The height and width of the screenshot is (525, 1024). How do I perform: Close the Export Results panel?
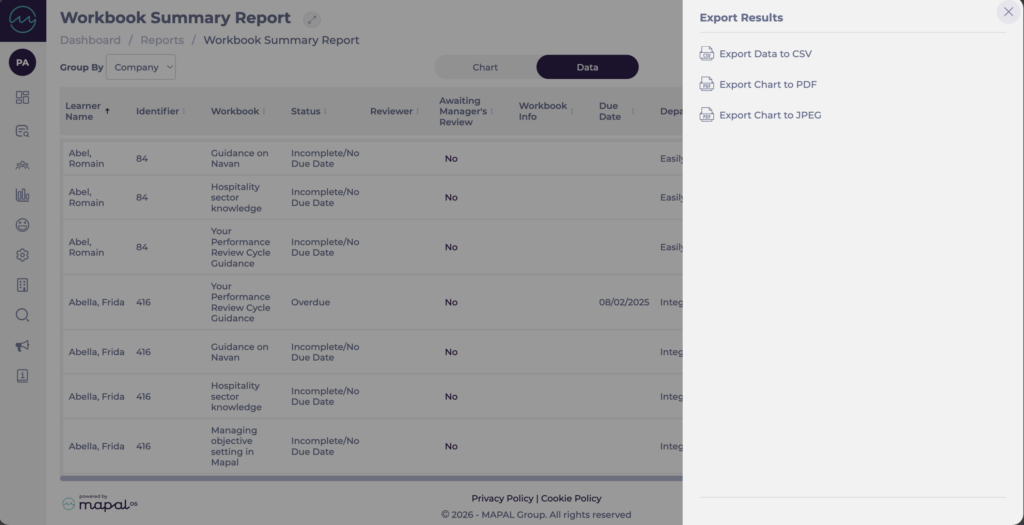point(1007,12)
